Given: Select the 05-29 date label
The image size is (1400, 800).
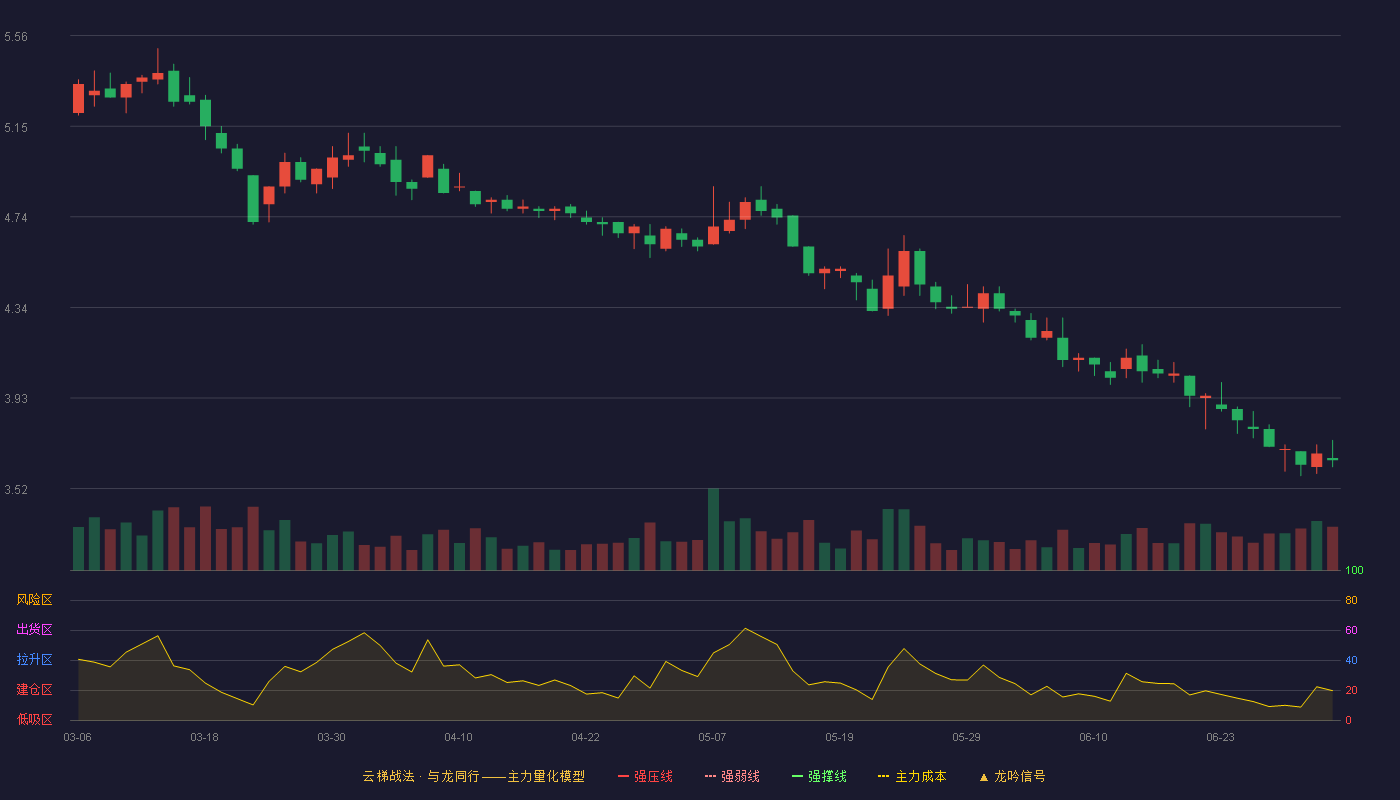Looking at the screenshot, I should (x=966, y=737).
